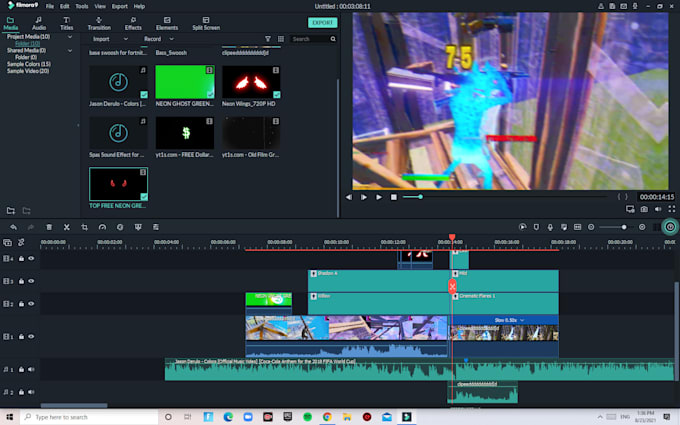Switch to the Split Screen tab
680x425 pixels.
pos(206,24)
